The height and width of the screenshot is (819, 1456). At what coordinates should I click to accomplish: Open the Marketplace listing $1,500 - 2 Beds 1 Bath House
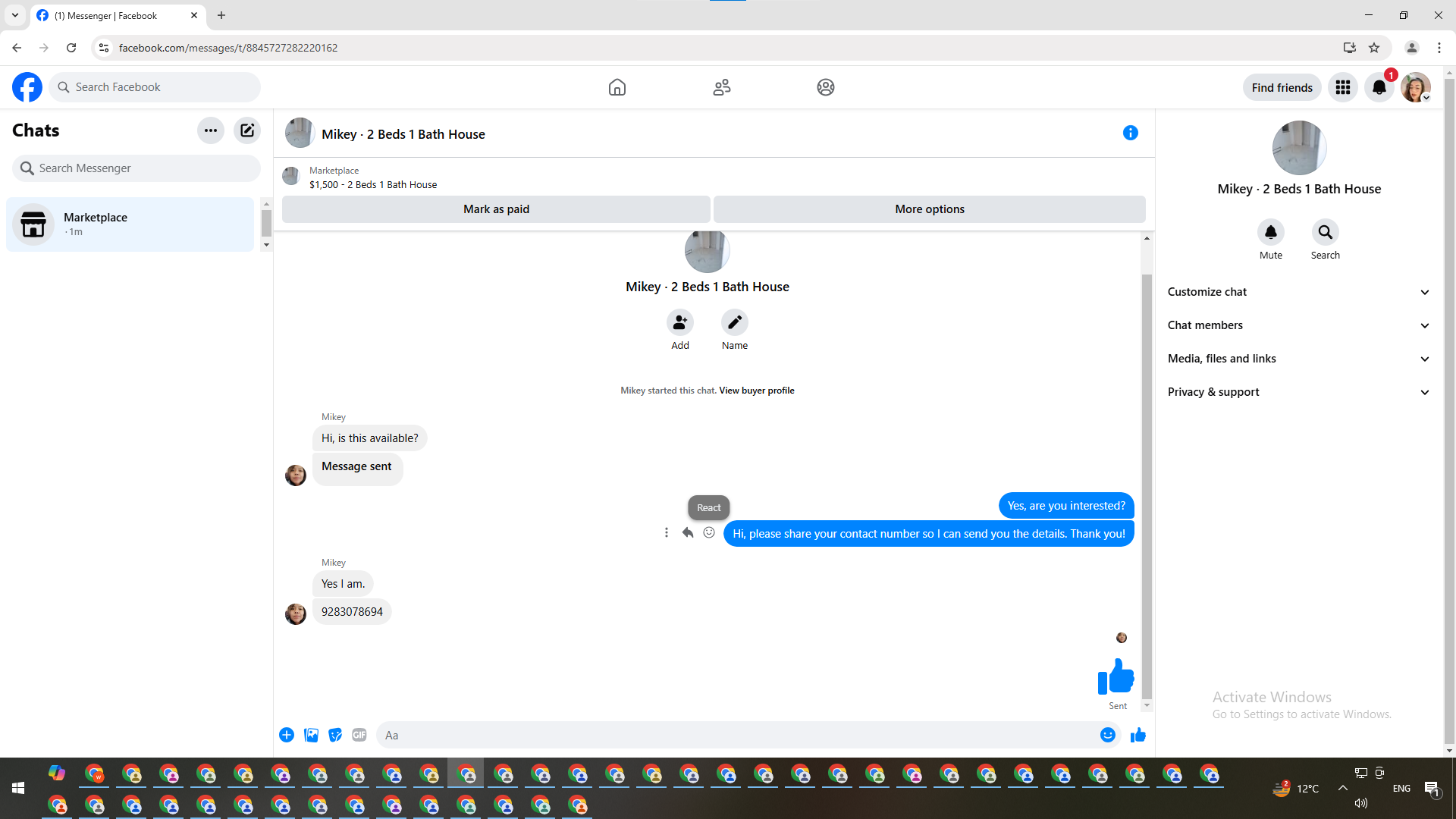click(x=373, y=185)
